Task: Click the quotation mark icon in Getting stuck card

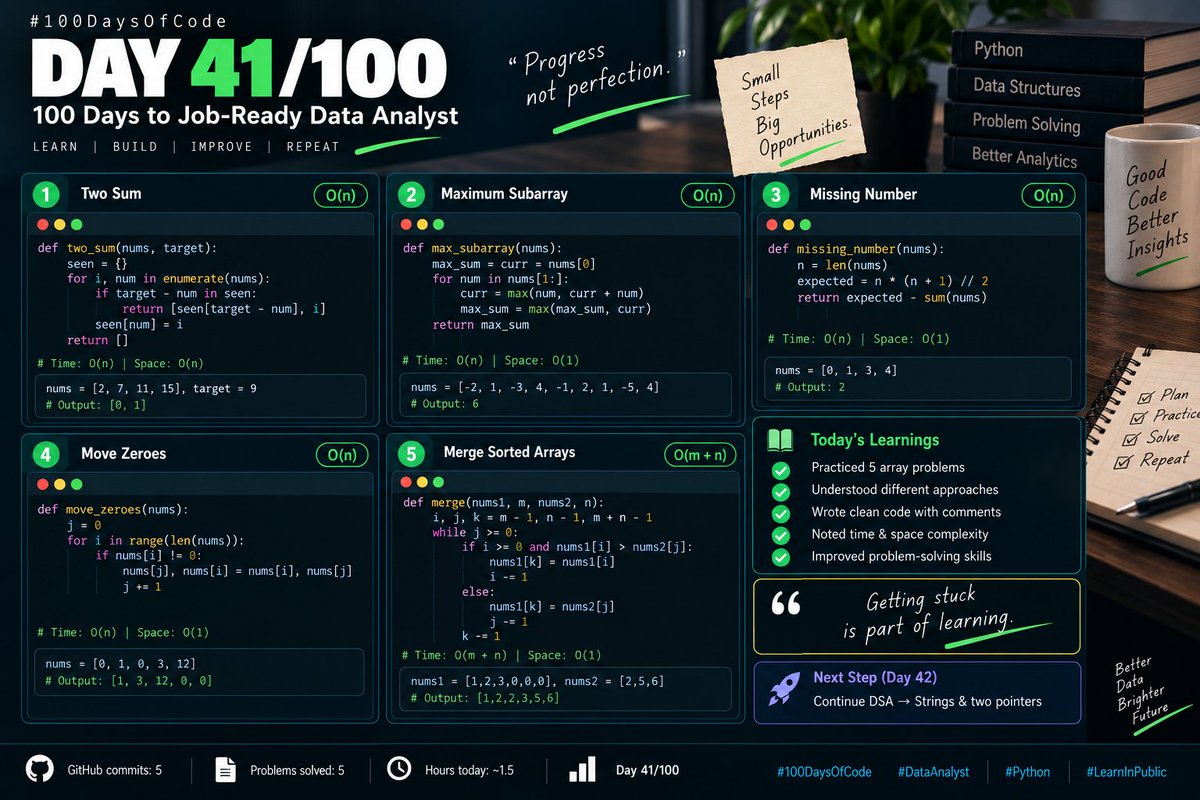Action: [787, 602]
